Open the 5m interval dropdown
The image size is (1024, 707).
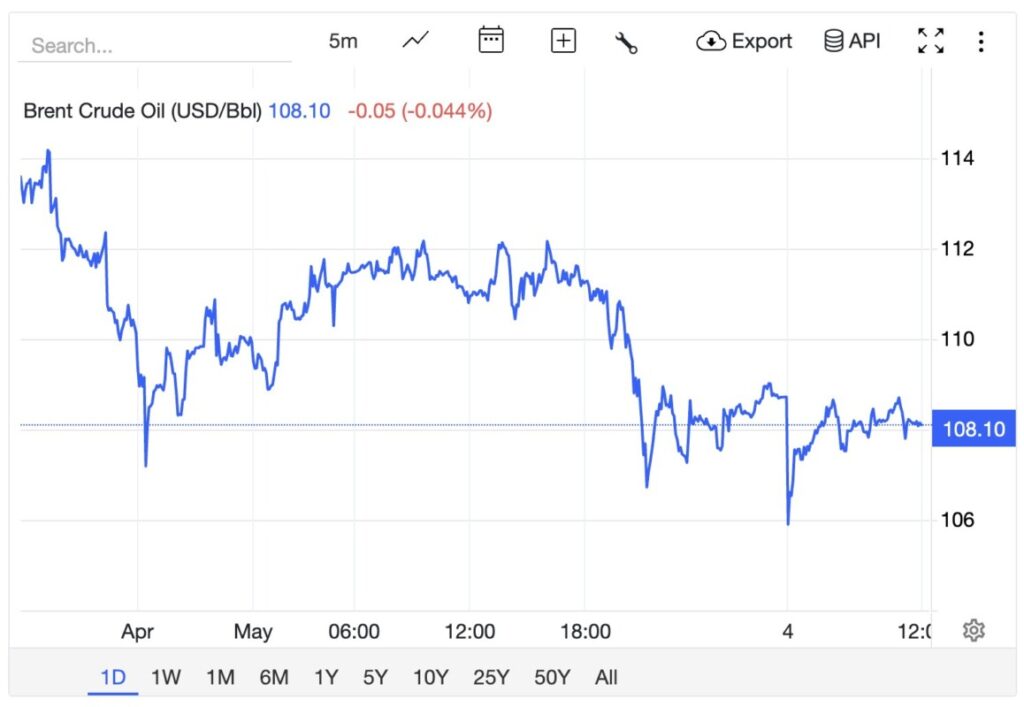point(343,41)
